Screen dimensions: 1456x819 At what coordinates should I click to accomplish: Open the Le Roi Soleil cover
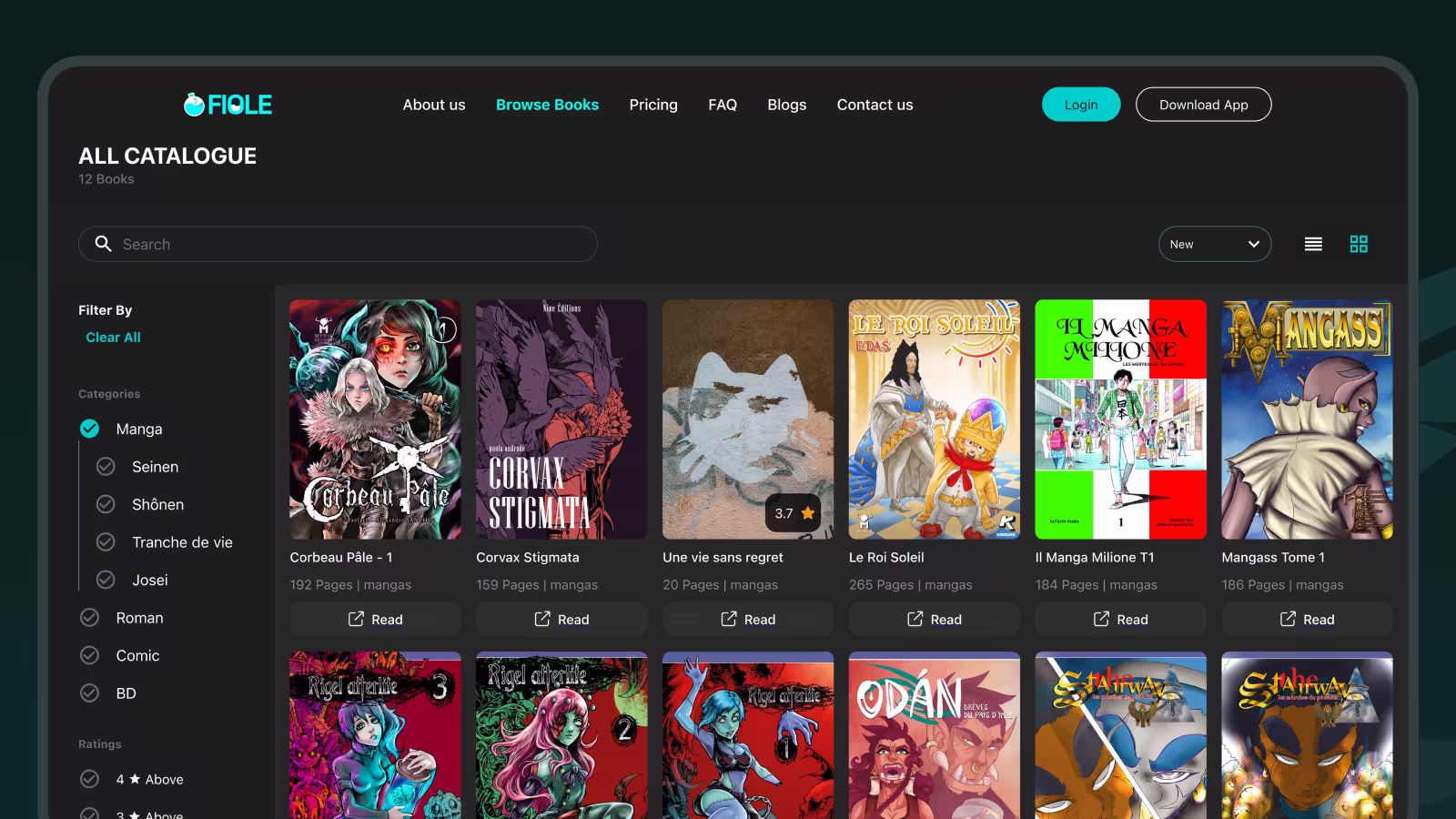click(x=935, y=420)
